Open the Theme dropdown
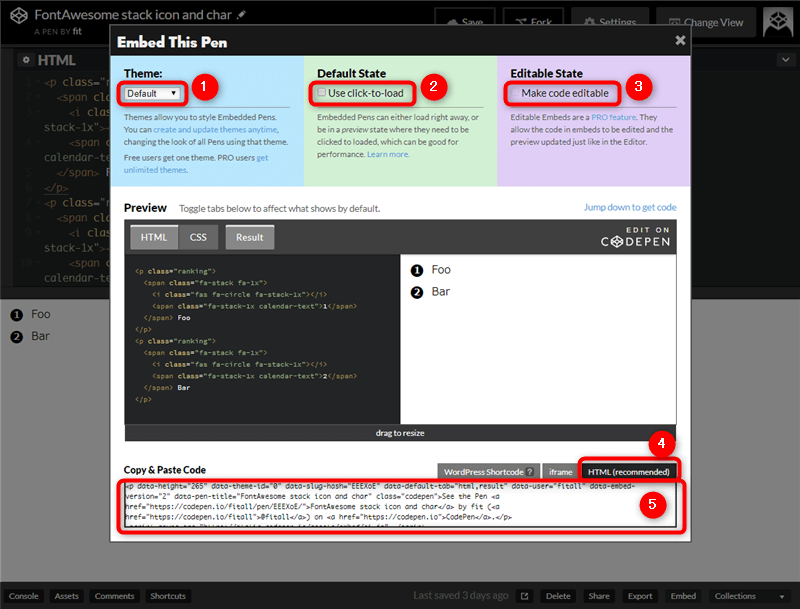The height and width of the screenshot is (609, 800). [152, 93]
